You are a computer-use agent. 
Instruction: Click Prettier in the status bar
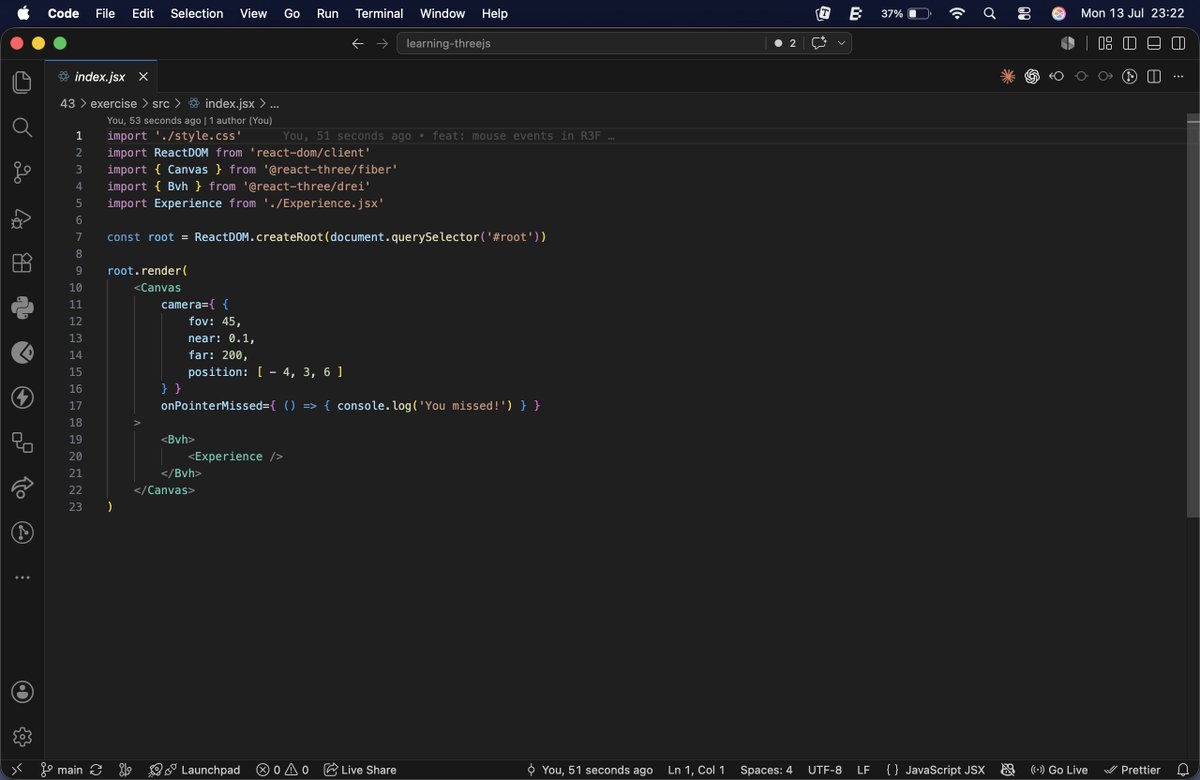point(1132,770)
